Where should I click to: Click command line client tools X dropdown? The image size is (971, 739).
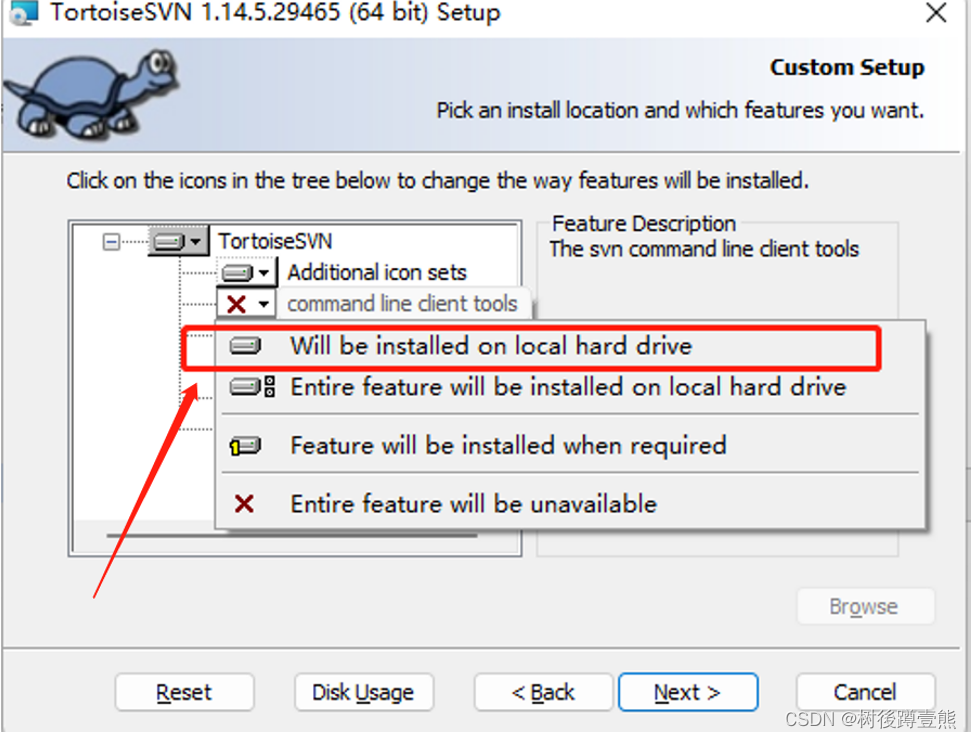(246, 304)
